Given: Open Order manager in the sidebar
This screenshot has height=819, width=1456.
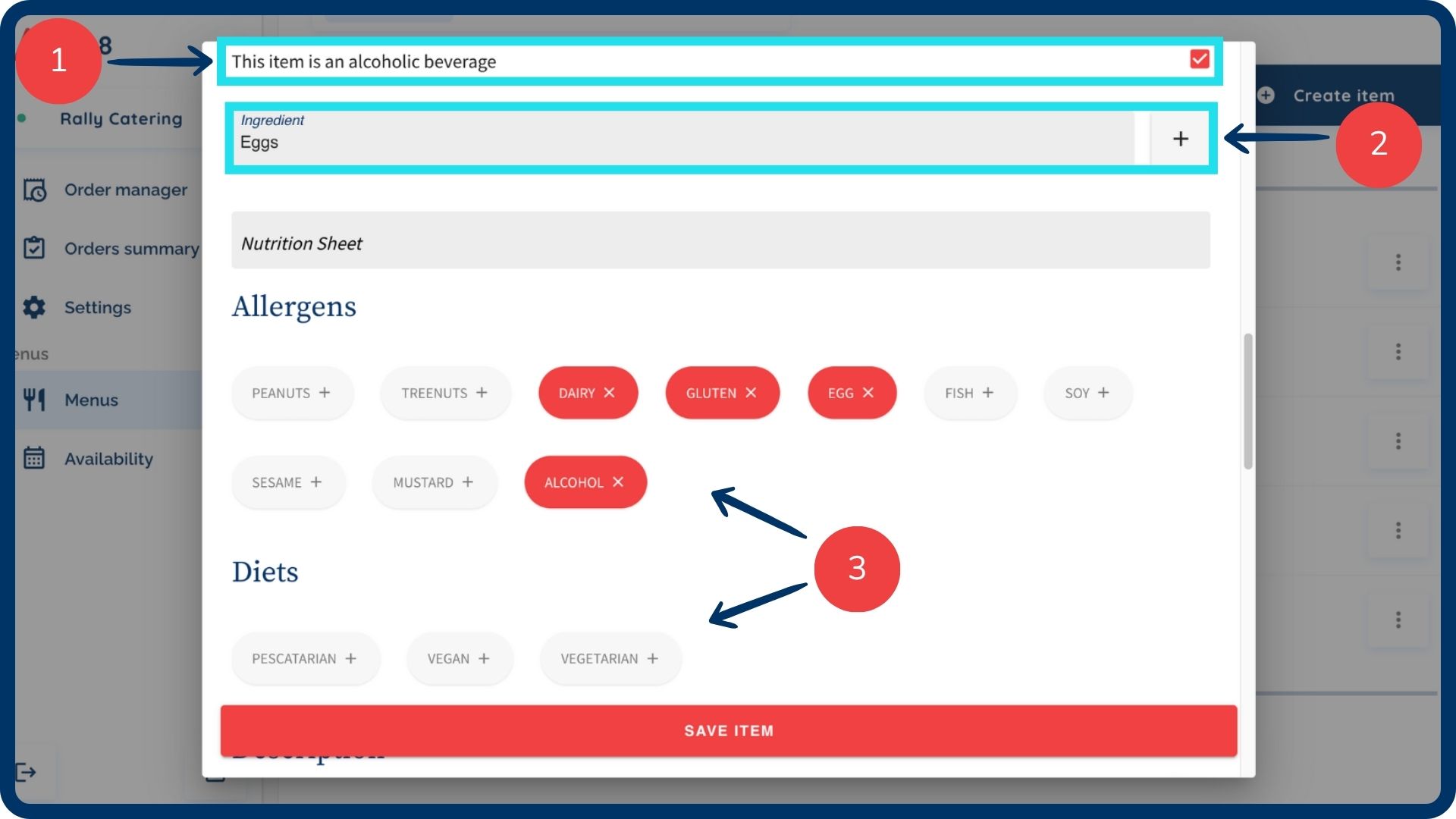Looking at the screenshot, I should tap(125, 190).
